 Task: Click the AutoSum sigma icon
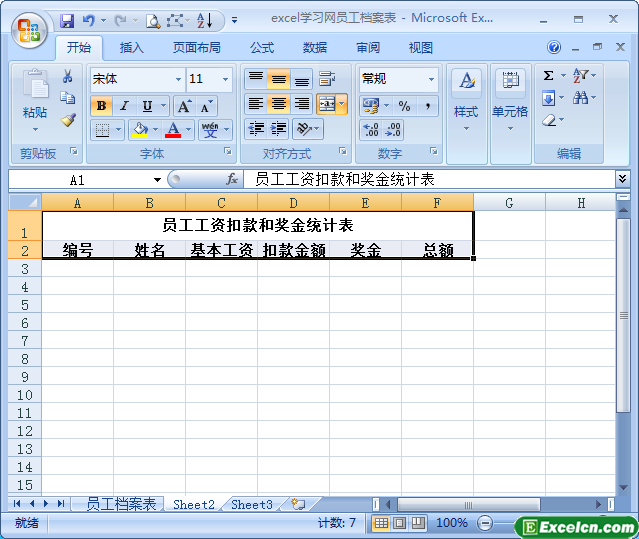548,76
